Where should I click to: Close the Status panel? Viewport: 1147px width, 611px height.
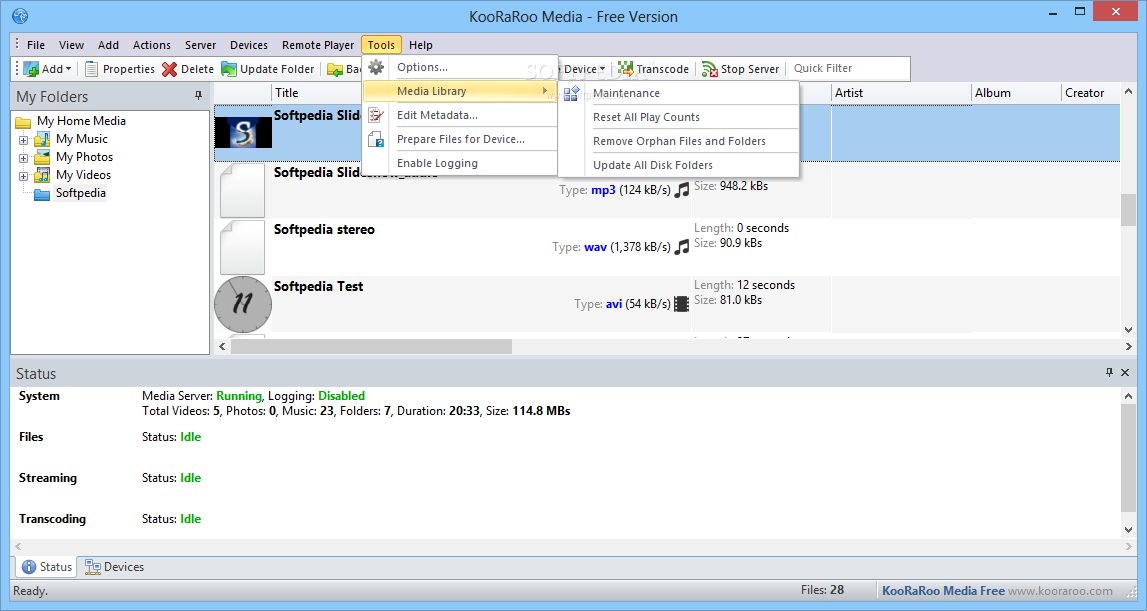pyautogui.click(x=1125, y=372)
